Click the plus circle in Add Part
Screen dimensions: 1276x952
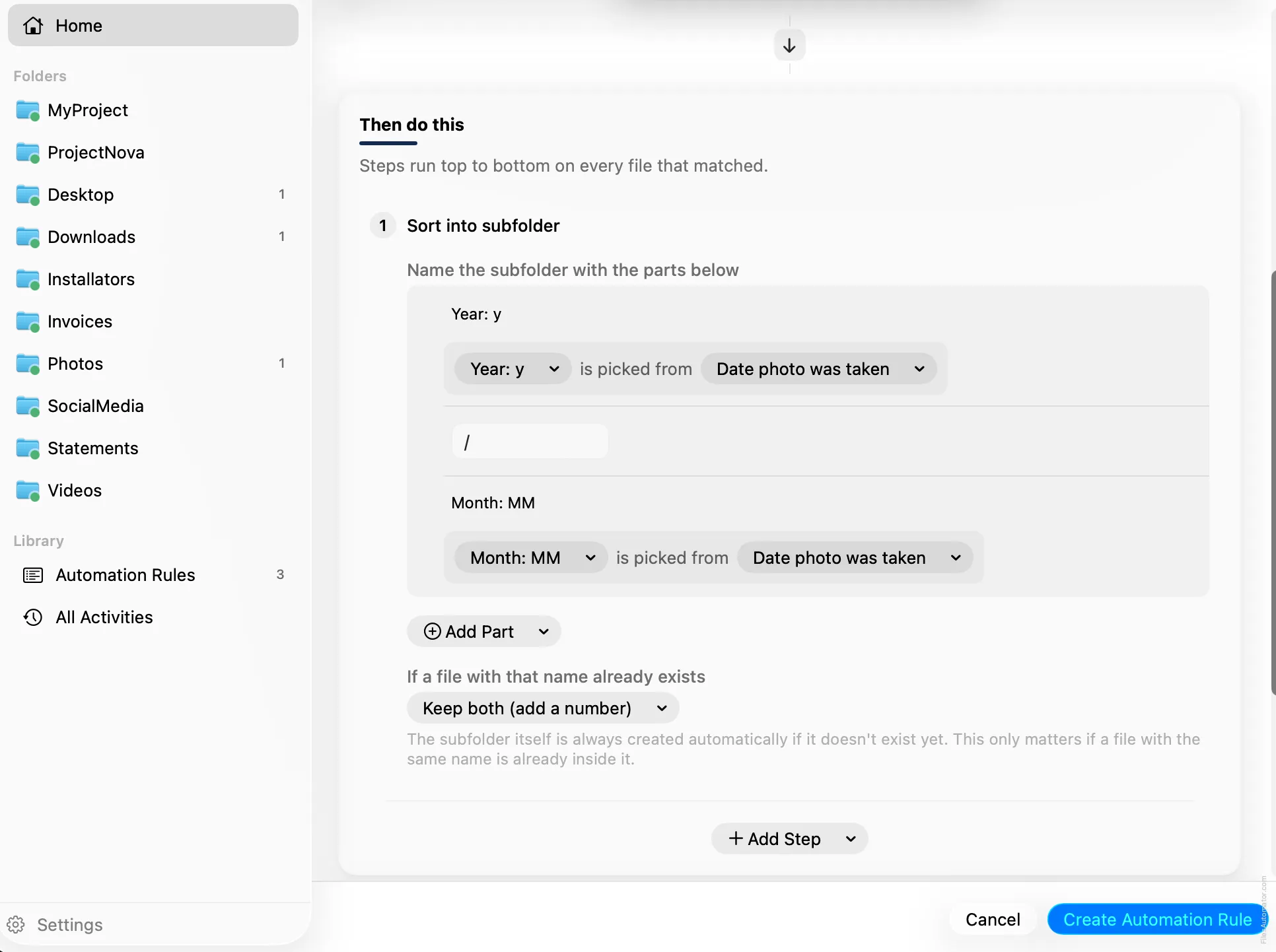(x=432, y=632)
